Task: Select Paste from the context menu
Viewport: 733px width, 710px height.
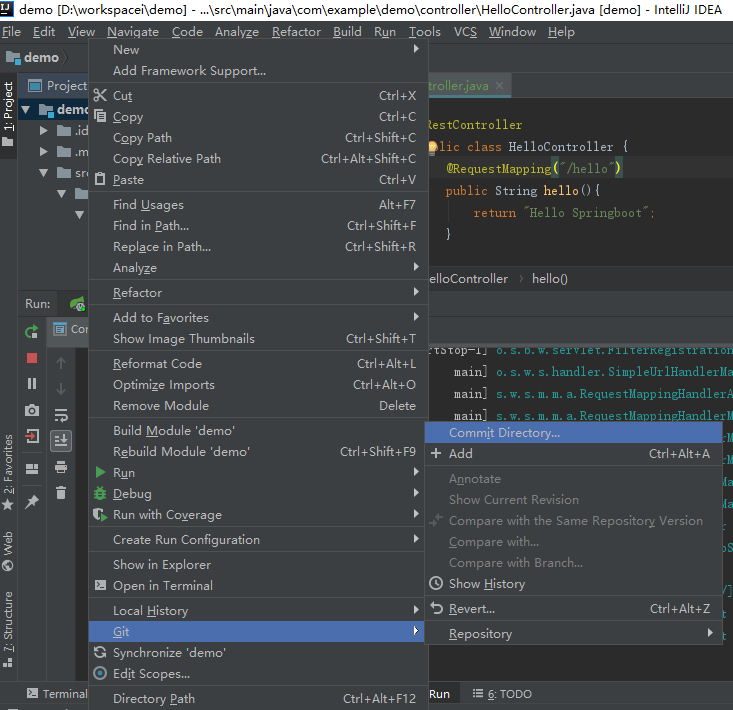Action: point(259,179)
